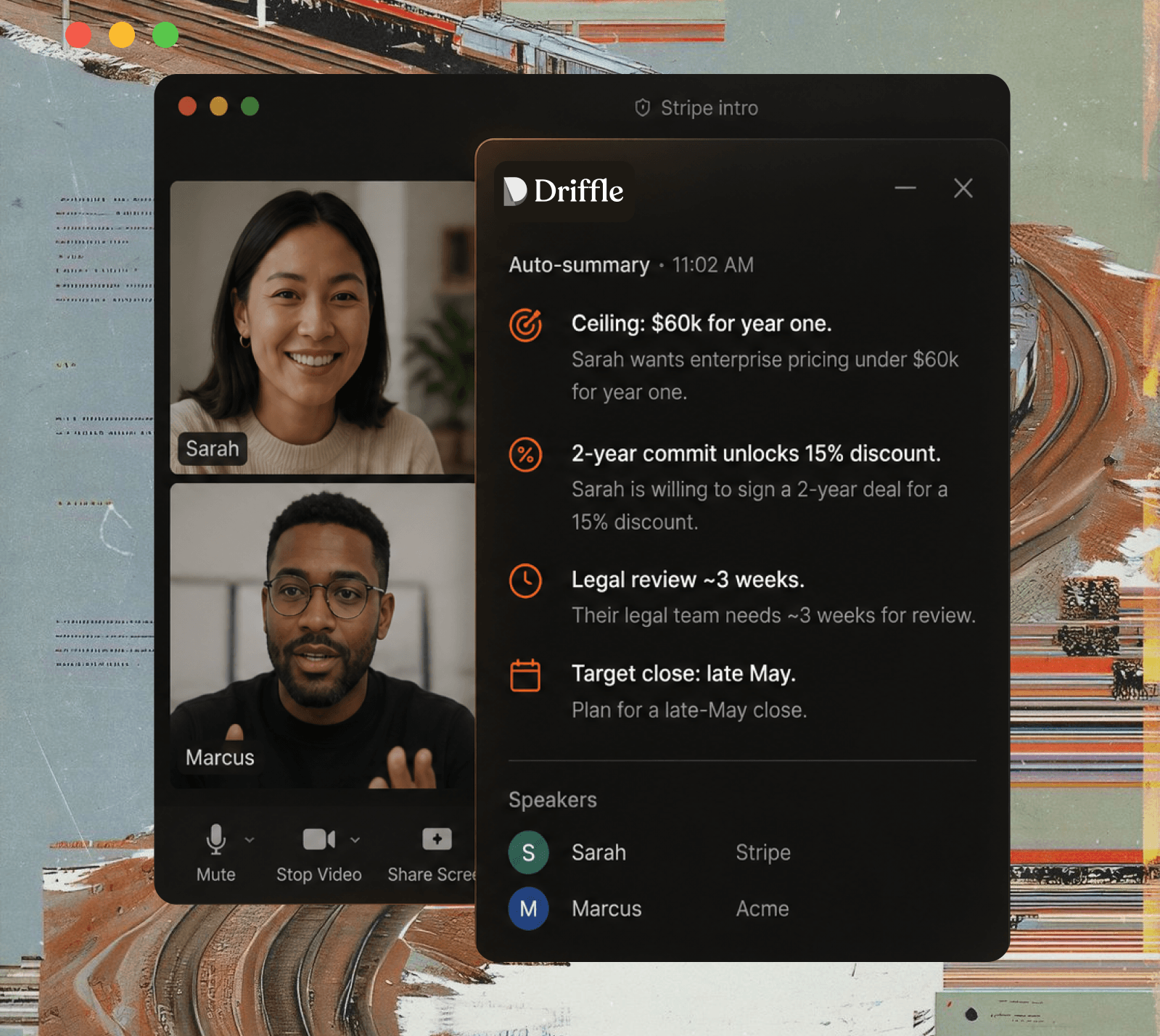Select Marcus's video tile
This screenshot has width=1160, height=1036.
323,636
